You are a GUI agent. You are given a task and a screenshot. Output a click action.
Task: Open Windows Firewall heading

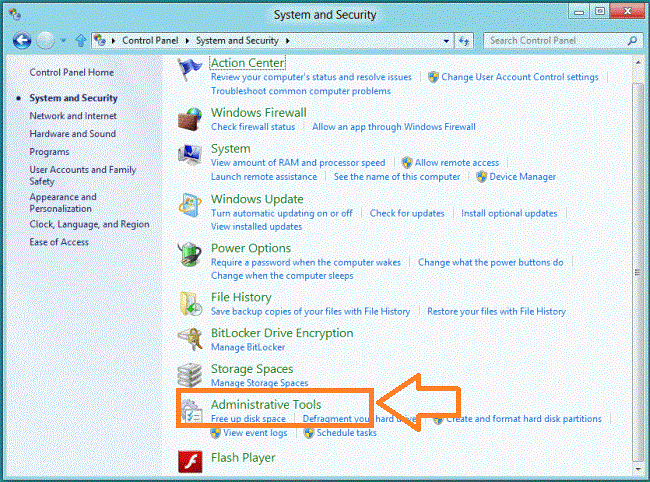(259, 113)
